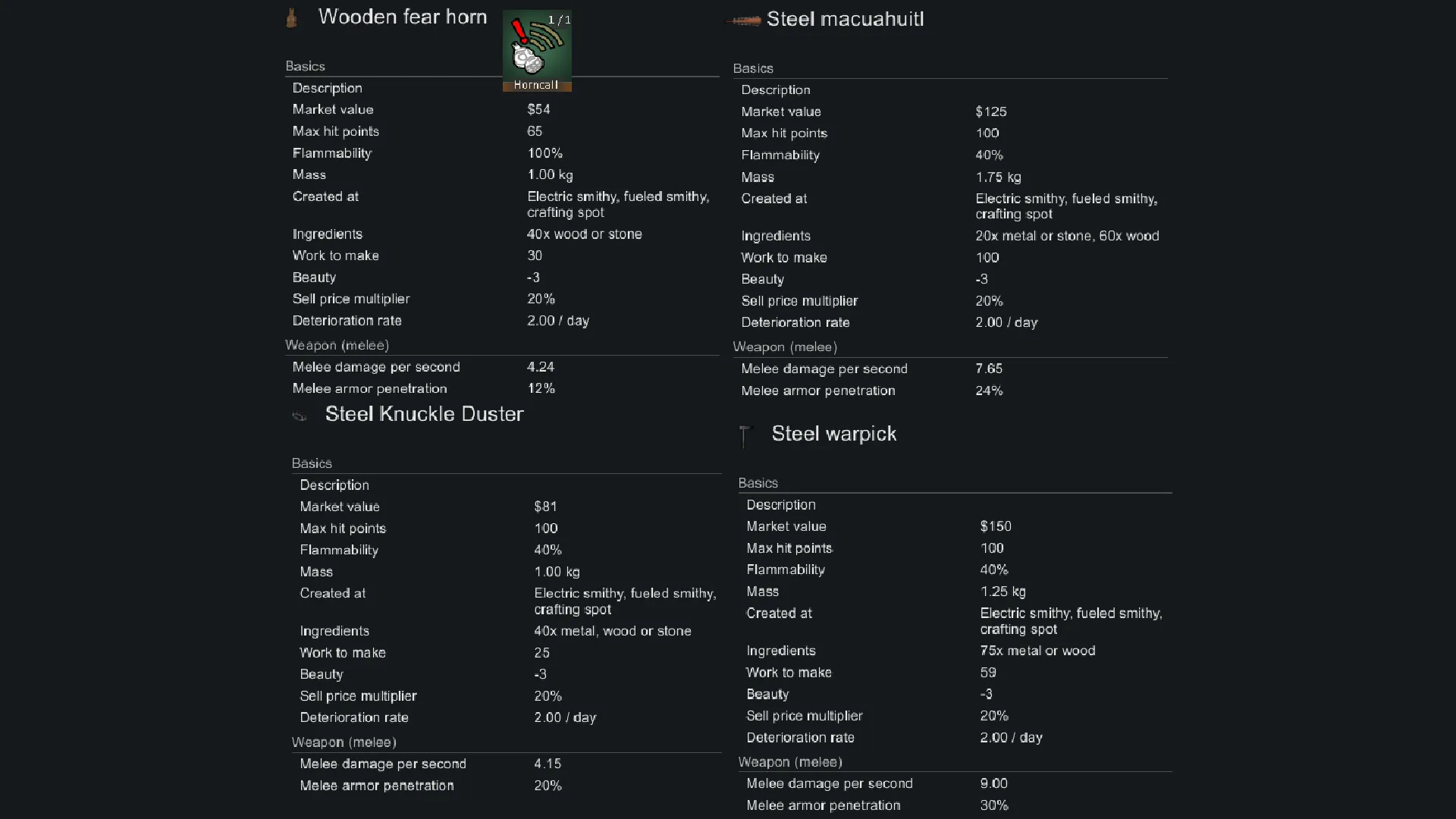Click the Steel warpick icon
Viewport: 1456px width, 819px height.
(745, 435)
